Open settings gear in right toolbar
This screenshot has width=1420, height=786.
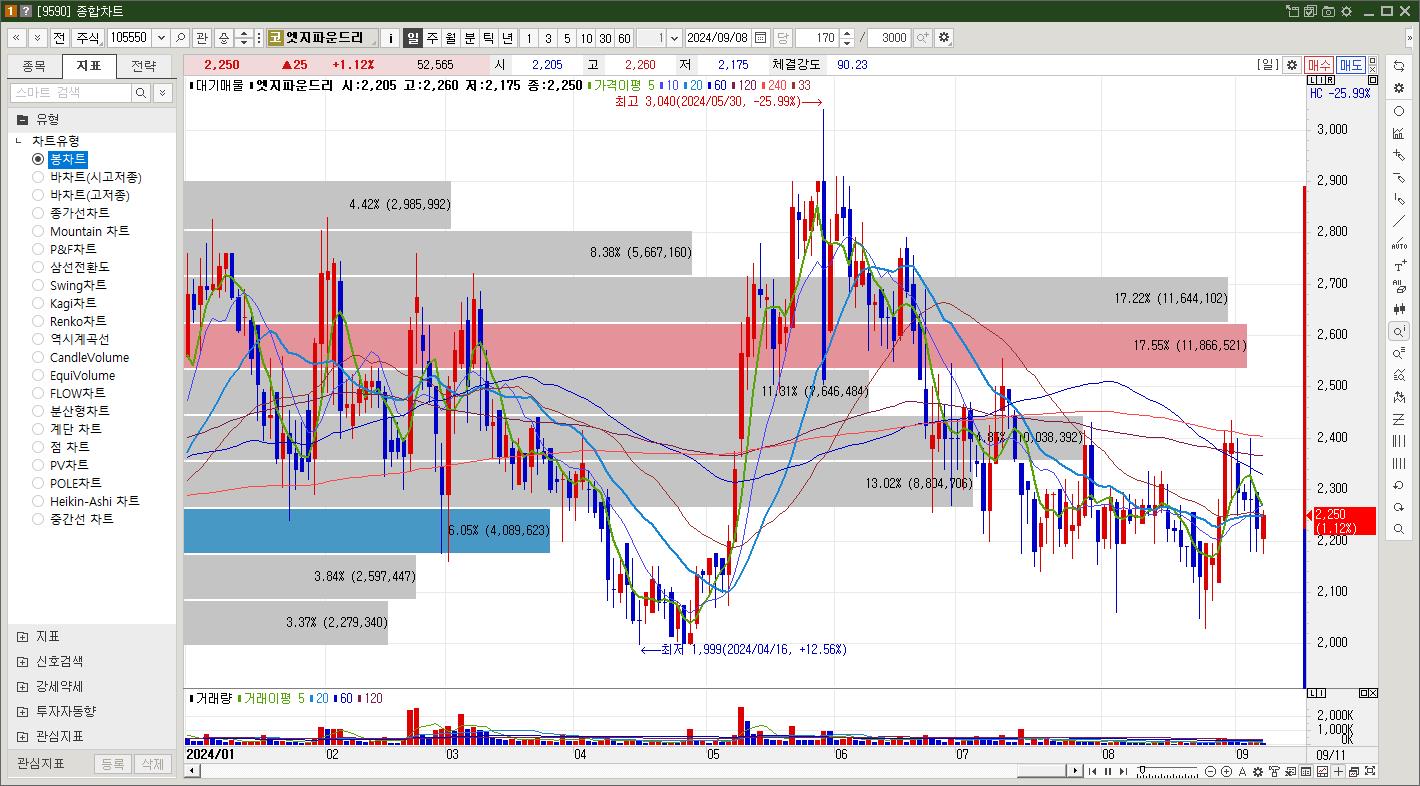[1399, 88]
